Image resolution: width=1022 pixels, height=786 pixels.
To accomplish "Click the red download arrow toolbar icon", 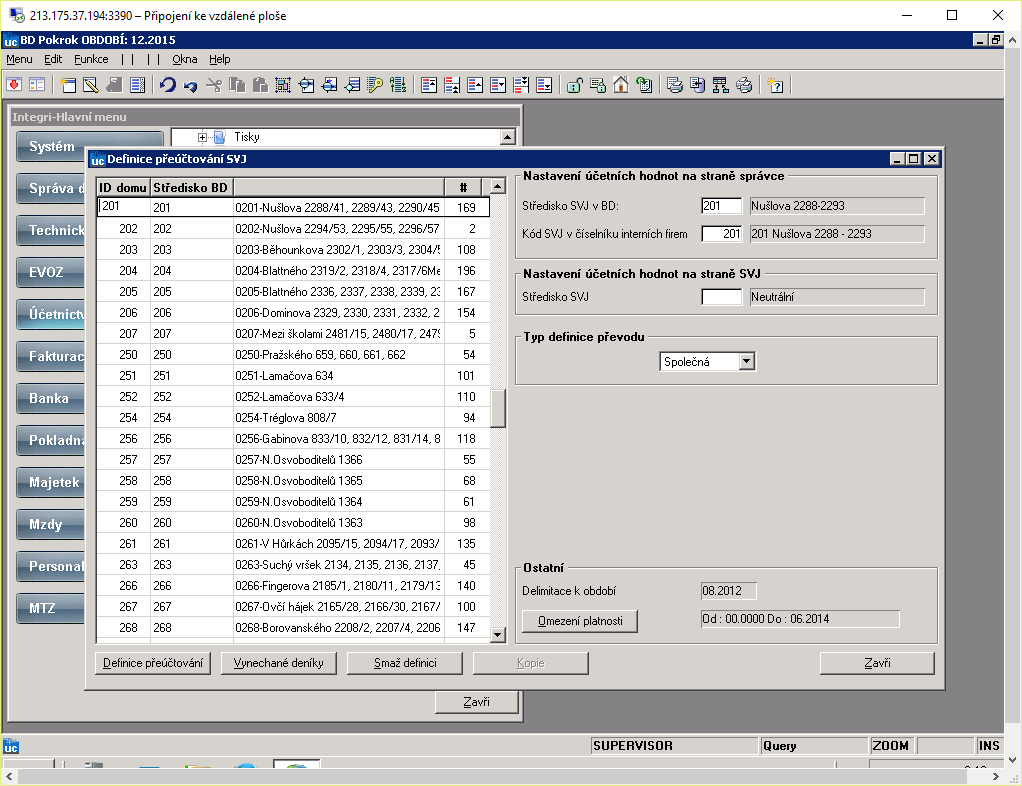I will [14, 85].
